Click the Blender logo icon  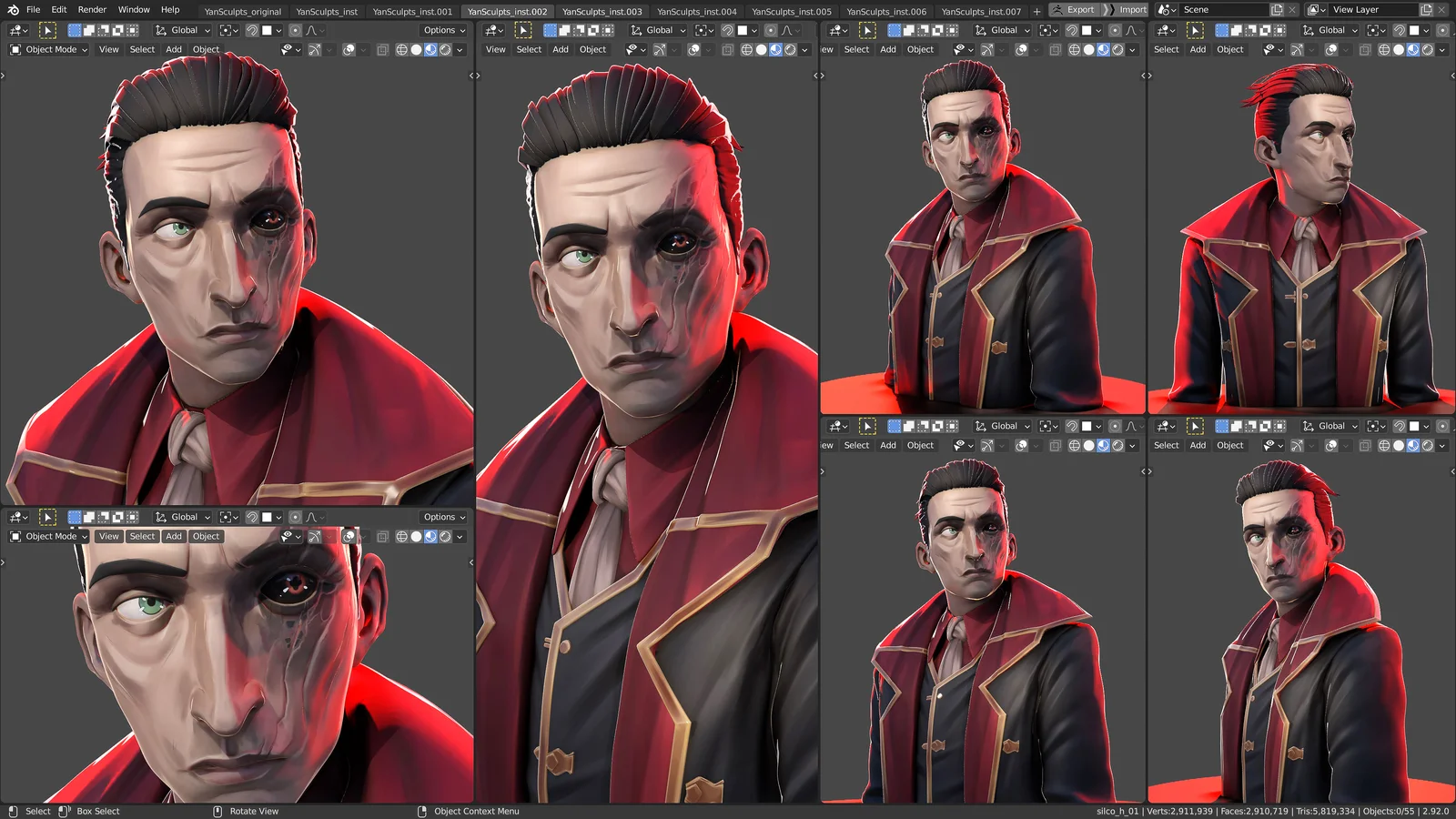coord(13,10)
